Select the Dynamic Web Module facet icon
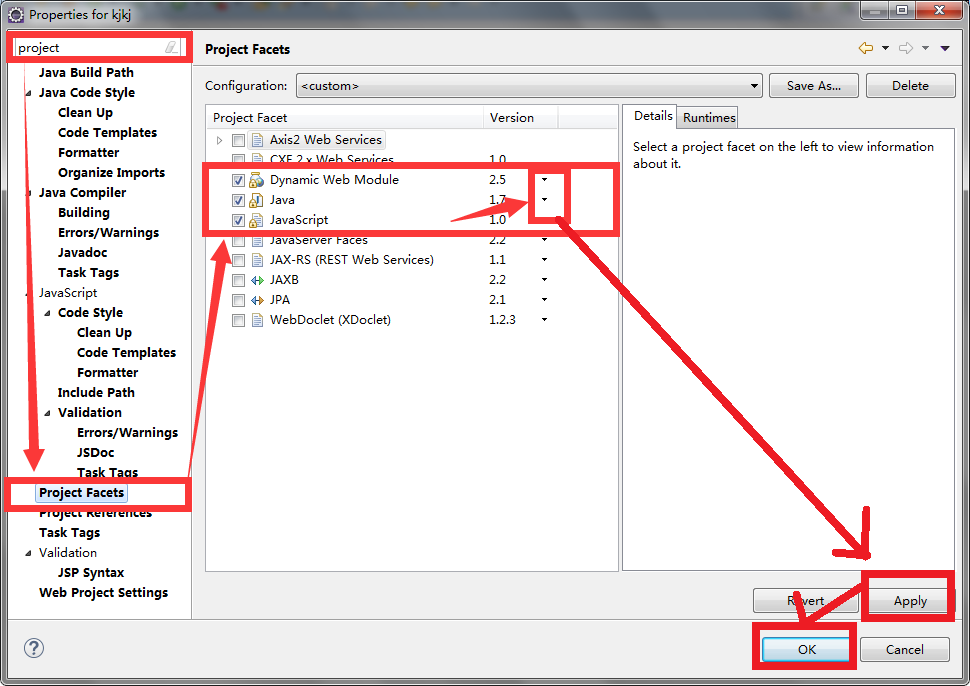Screen dimensions: 970x686 point(256,180)
